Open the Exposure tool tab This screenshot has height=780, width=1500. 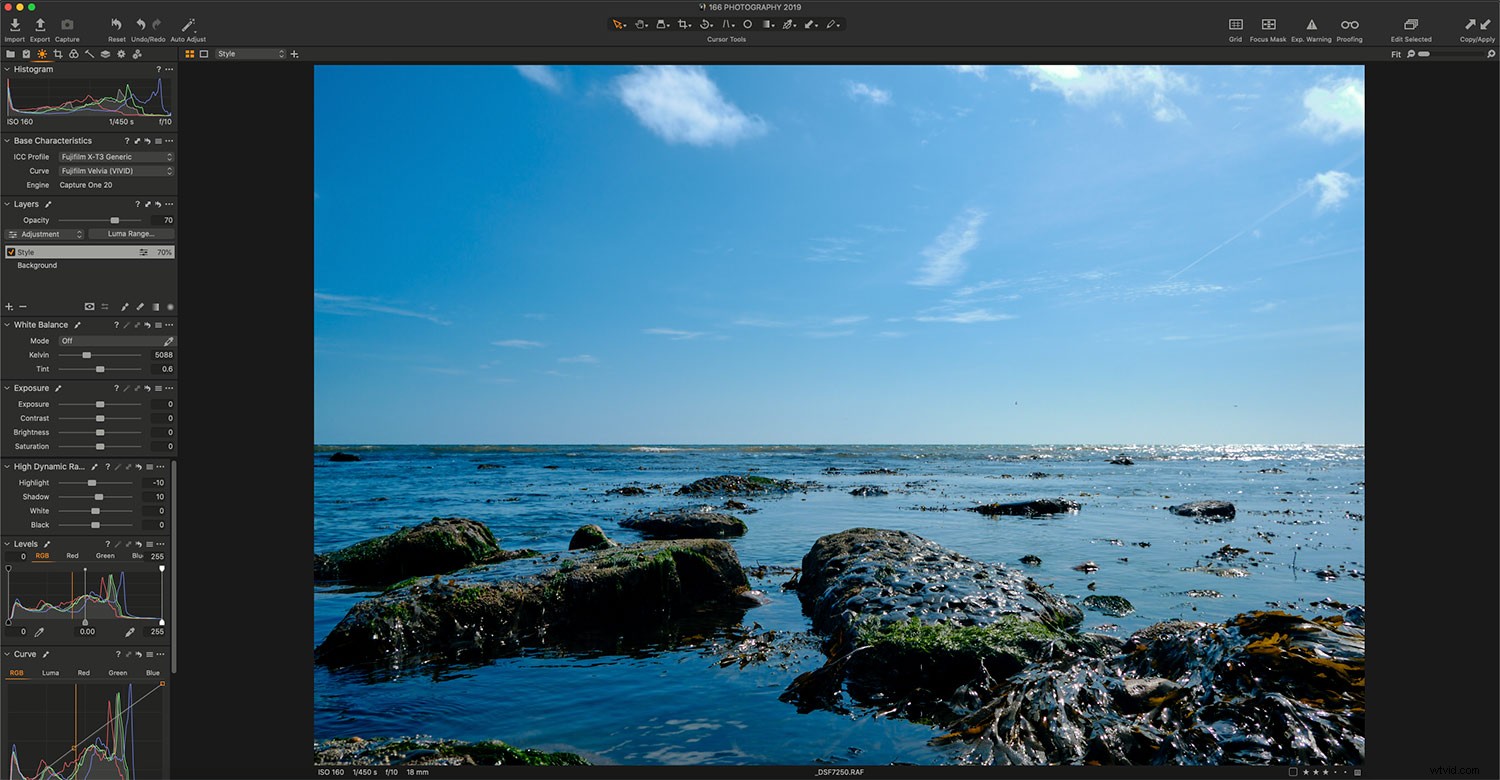tap(40, 54)
